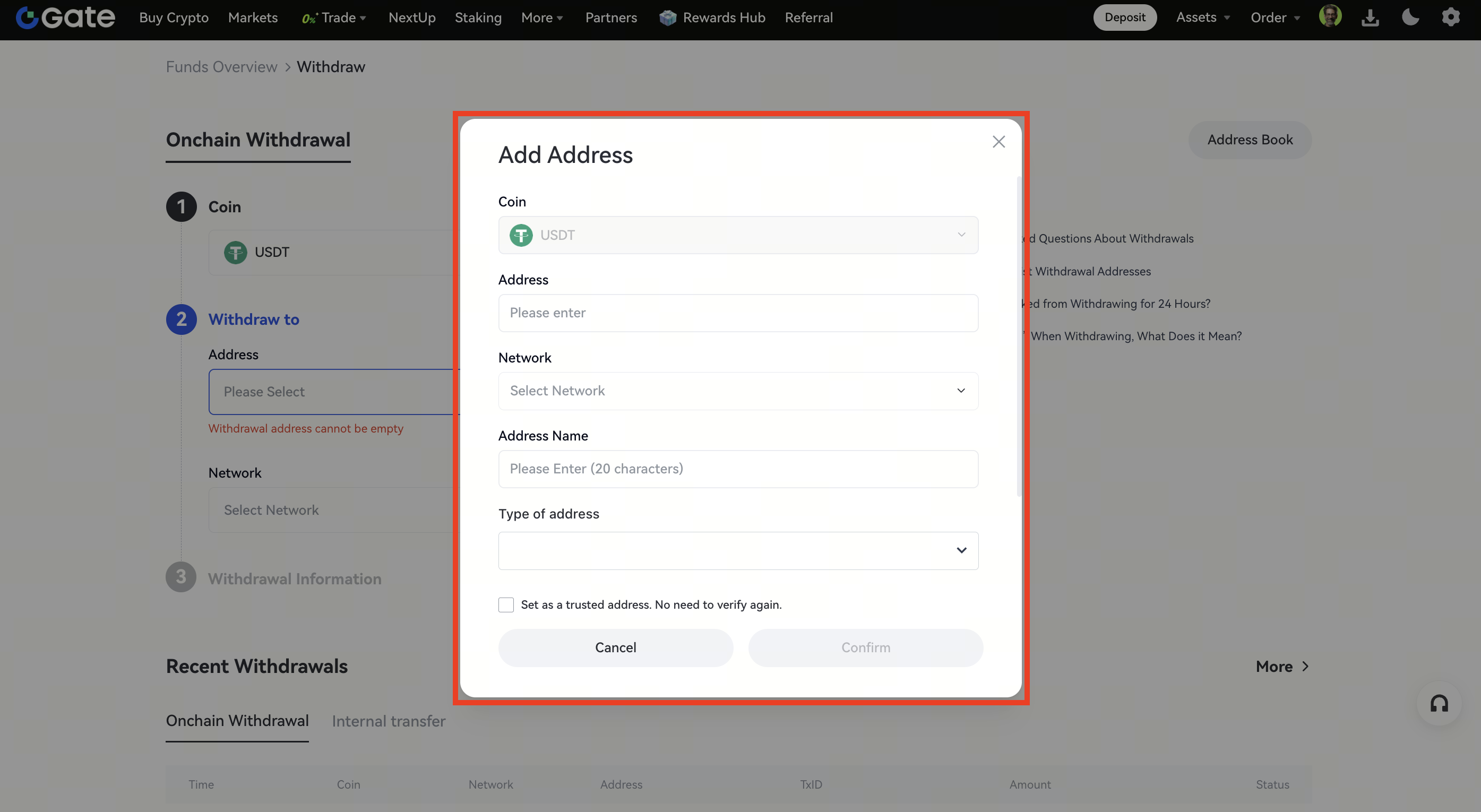Click the Address Name input field
1481x812 pixels.
click(738, 469)
